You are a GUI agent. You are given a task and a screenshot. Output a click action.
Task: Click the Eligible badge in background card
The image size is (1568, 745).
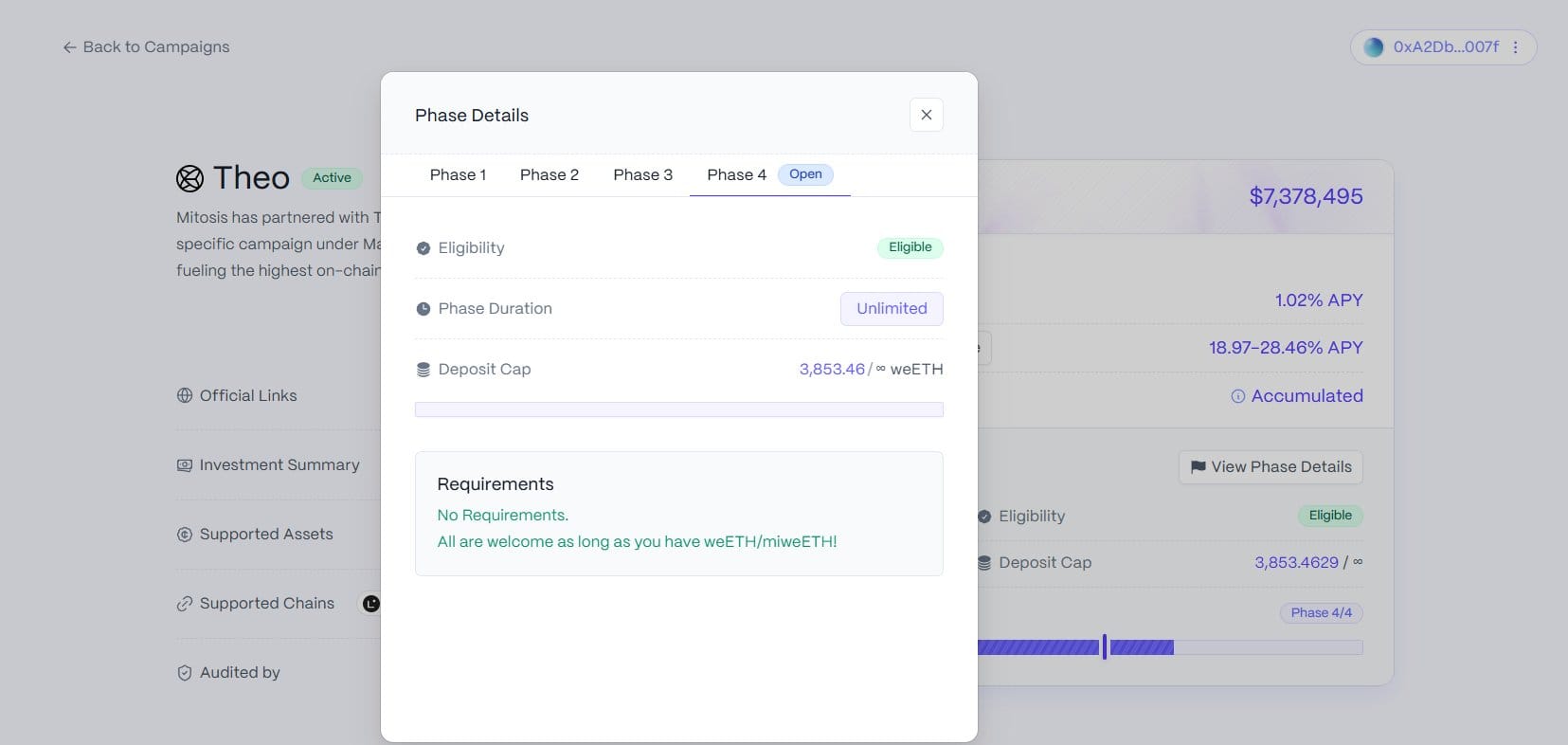(1330, 516)
